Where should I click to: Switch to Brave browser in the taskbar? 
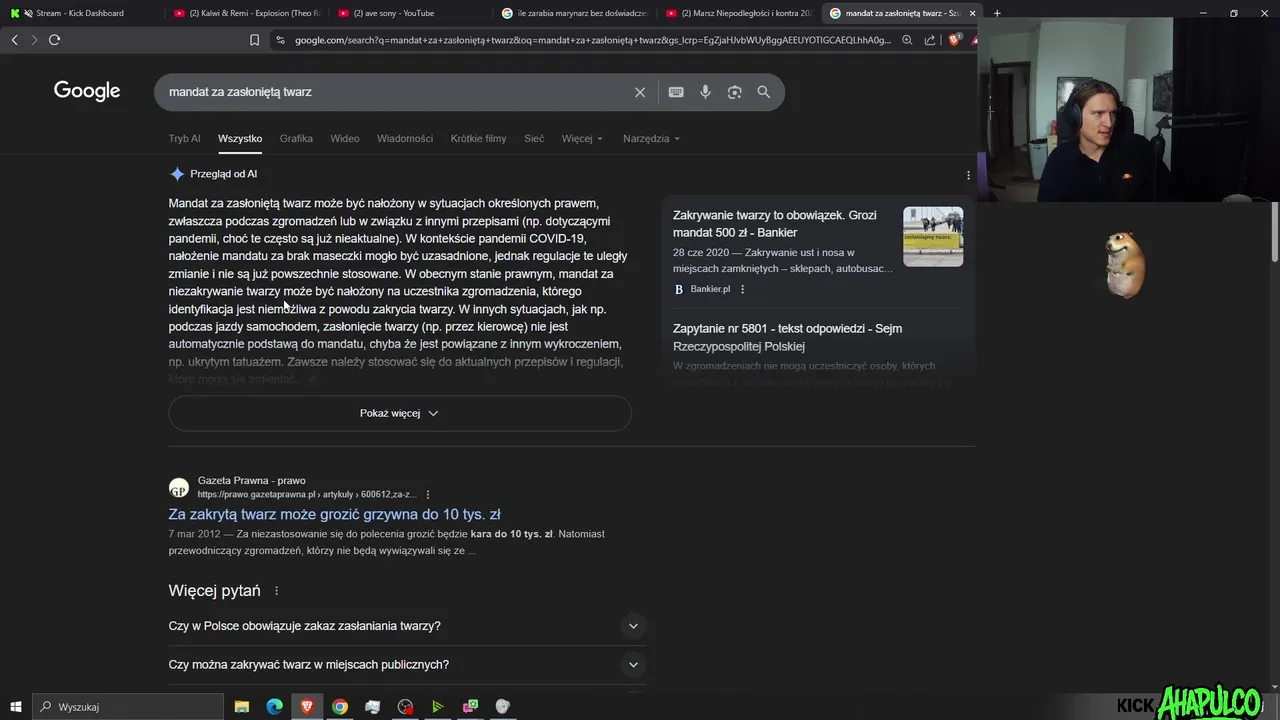(307, 707)
